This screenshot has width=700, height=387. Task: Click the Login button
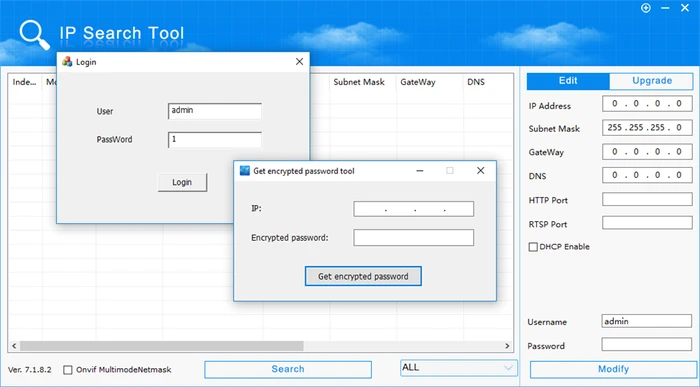point(182,182)
